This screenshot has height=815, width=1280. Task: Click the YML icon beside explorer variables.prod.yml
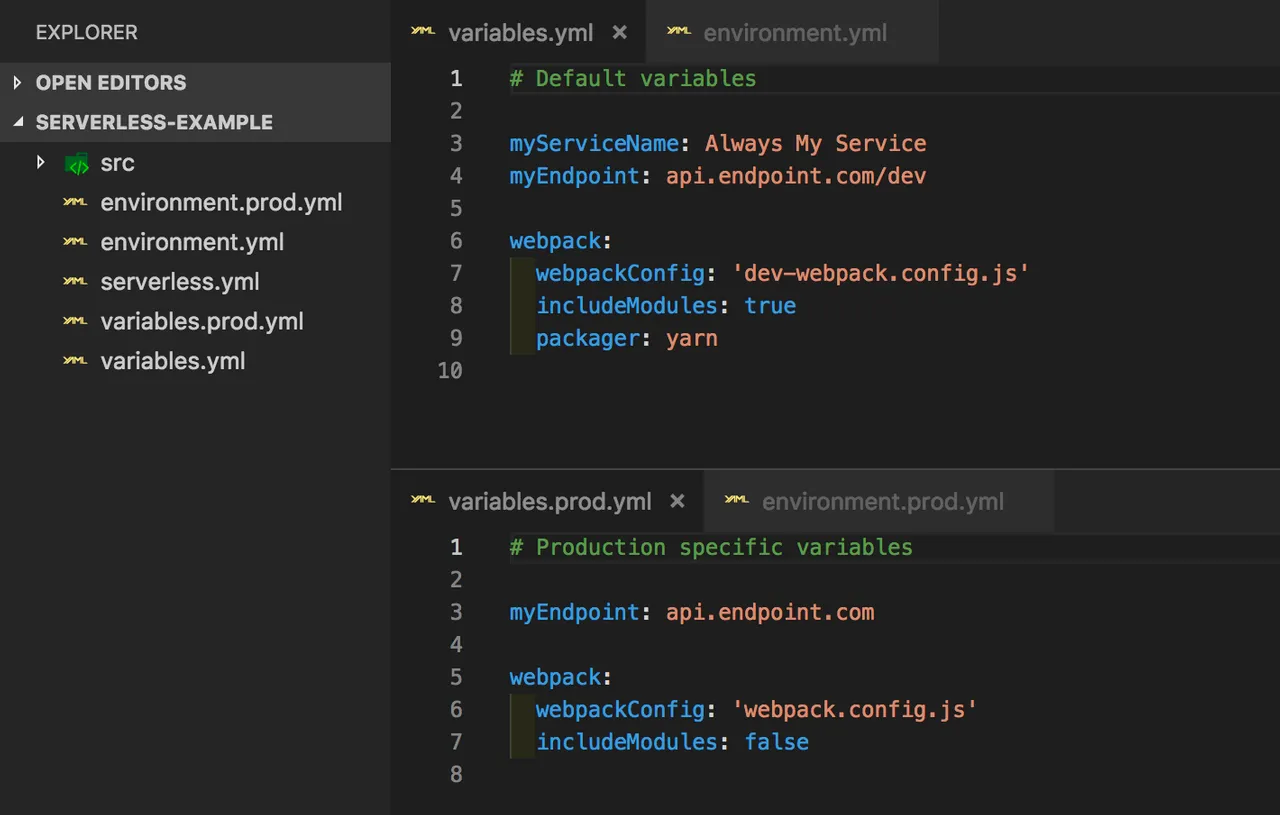click(75, 320)
